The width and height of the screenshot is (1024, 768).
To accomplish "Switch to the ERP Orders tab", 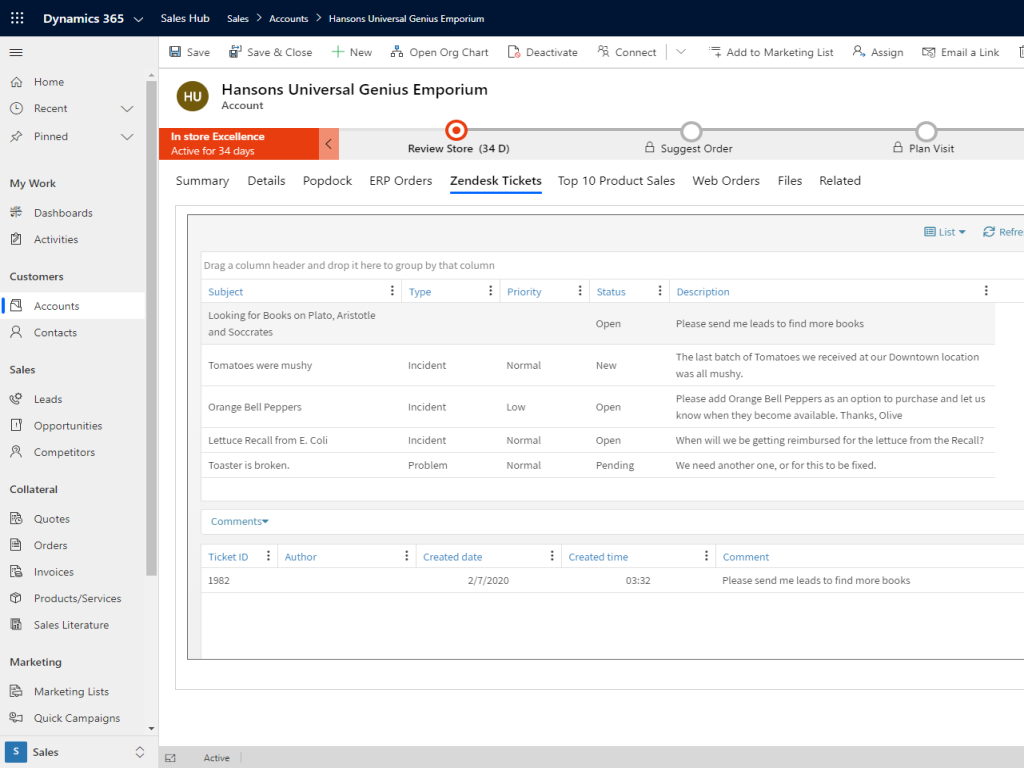I will (400, 181).
